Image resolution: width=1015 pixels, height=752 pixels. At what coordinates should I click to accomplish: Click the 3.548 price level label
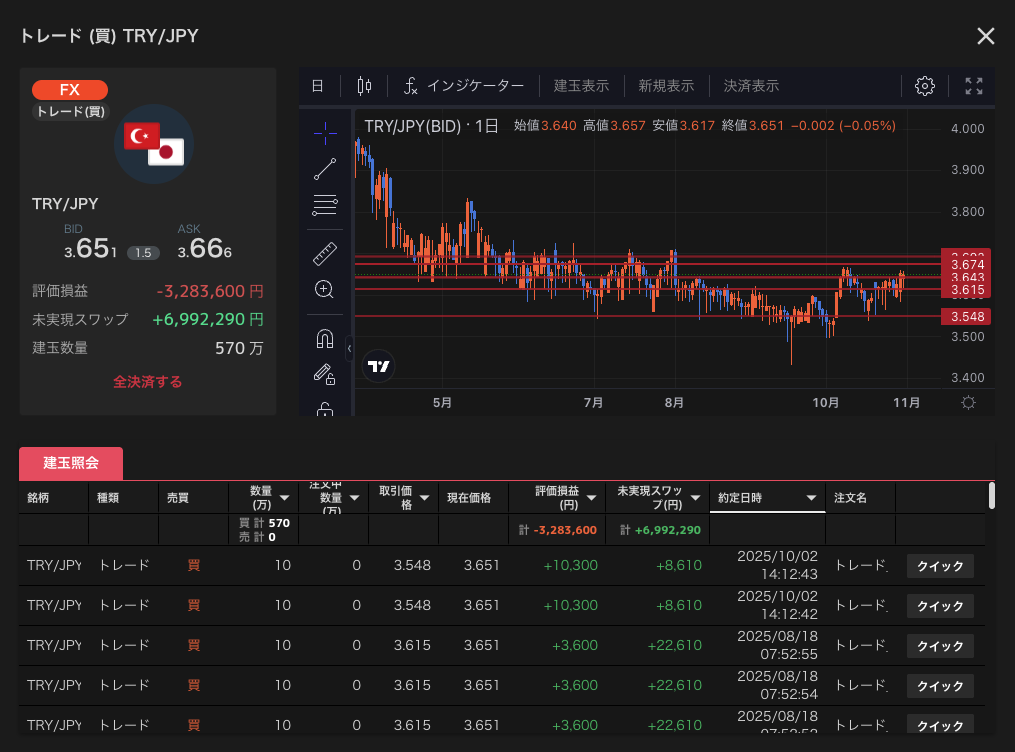pyautogui.click(x=966, y=317)
